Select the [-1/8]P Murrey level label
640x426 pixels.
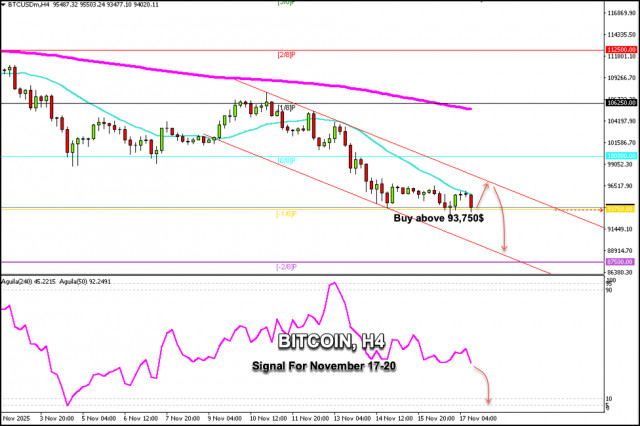286,214
